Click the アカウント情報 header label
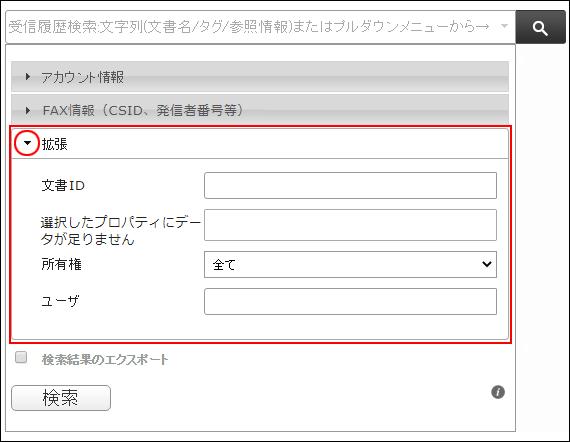Screen dimensions: 570x442 (83, 77)
